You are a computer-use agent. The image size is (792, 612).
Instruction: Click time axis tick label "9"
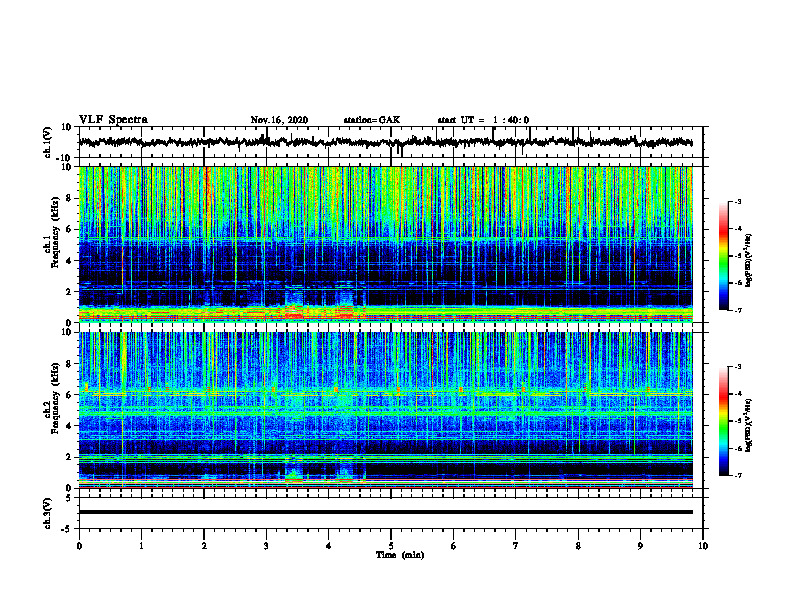640,546
